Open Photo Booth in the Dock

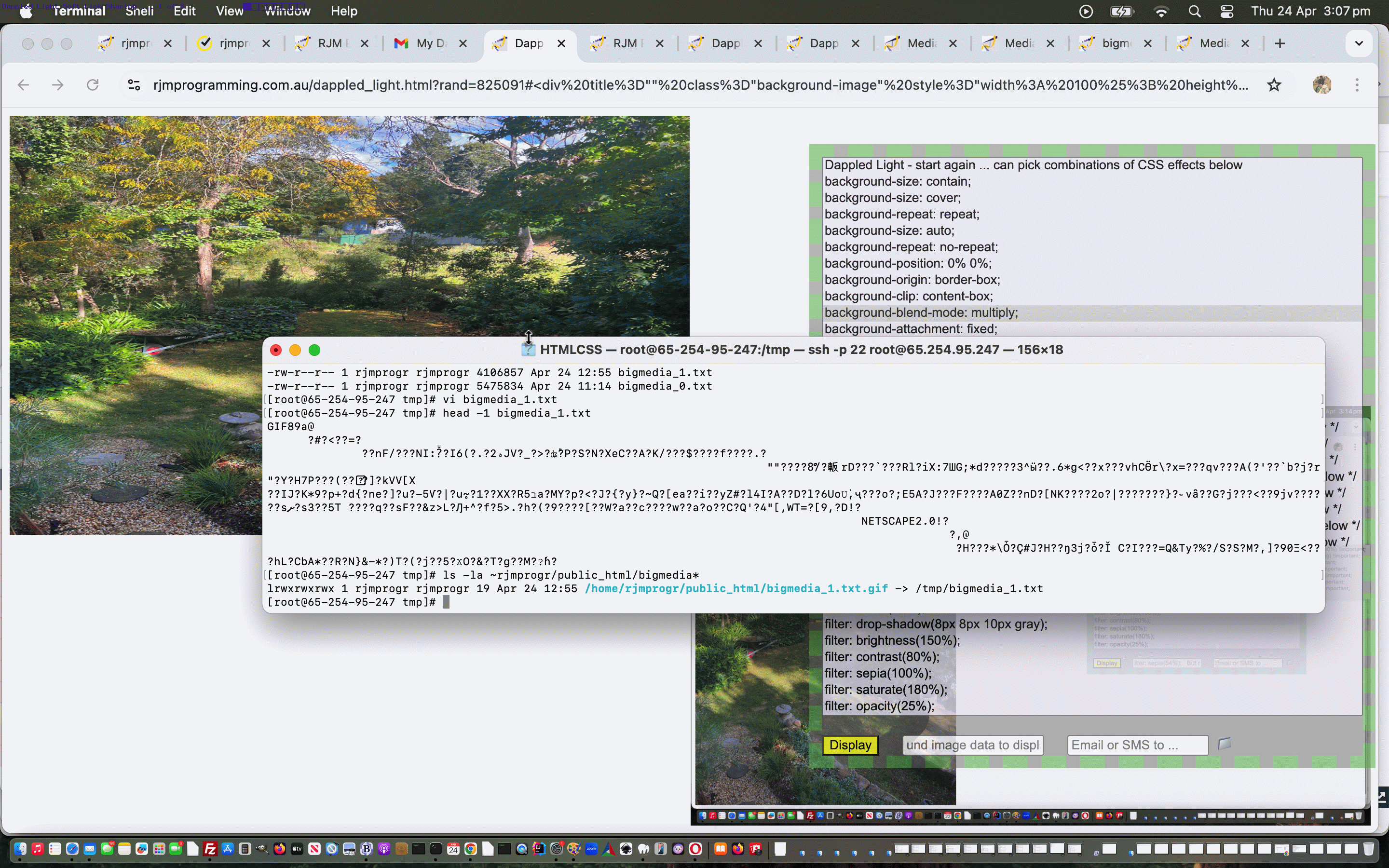point(755,849)
